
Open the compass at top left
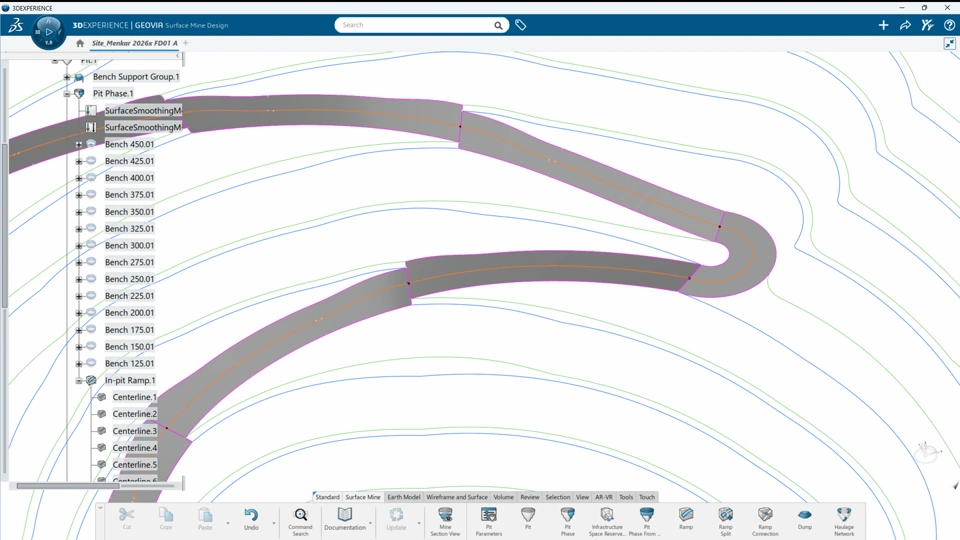(48, 31)
